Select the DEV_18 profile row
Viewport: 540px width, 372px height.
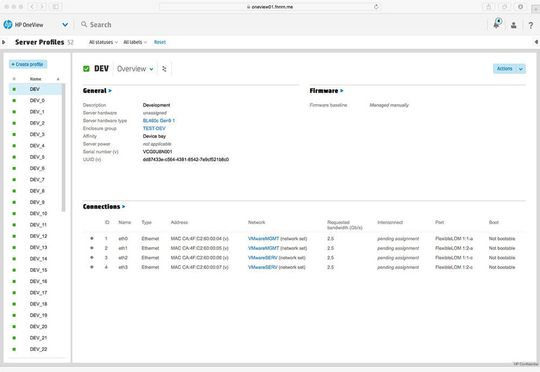pyautogui.click(x=35, y=304)
